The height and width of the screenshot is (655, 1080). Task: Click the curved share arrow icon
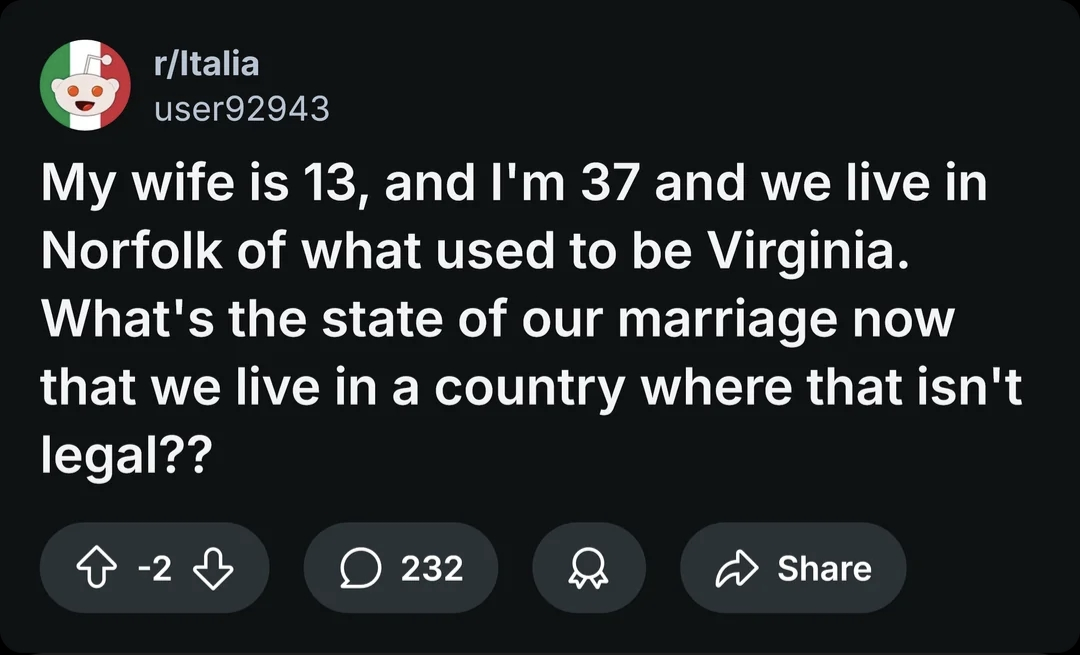point(735,568)
